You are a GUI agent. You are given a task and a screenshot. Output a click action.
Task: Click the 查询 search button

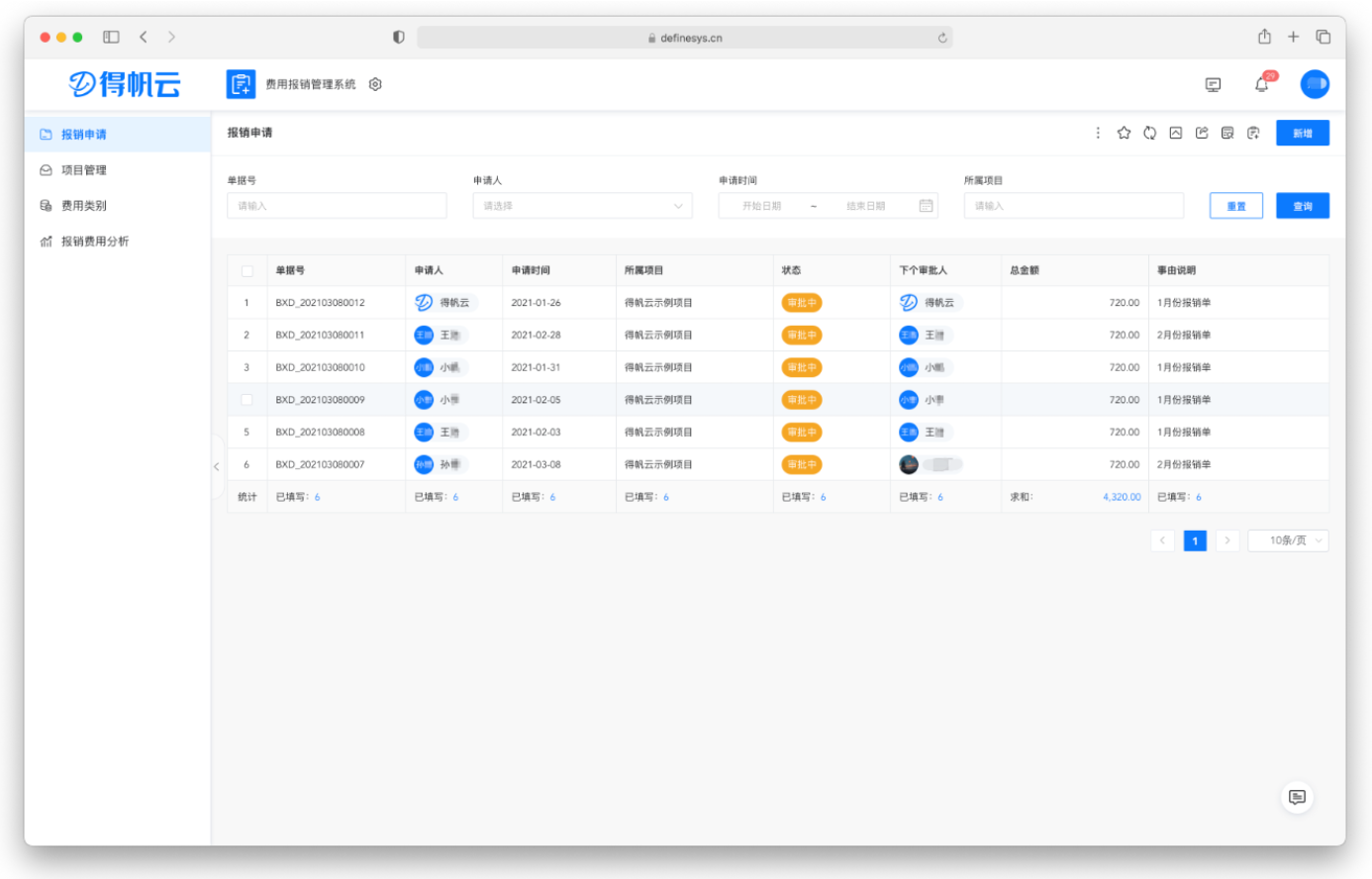coord(1303,206)
